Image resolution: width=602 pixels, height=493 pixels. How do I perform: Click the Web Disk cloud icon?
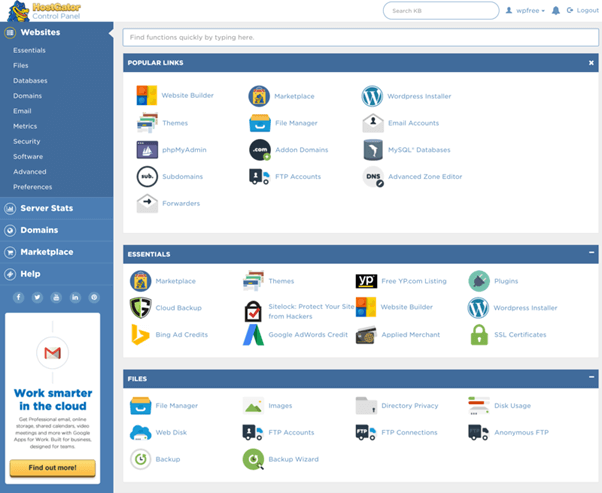coord(141,432)
